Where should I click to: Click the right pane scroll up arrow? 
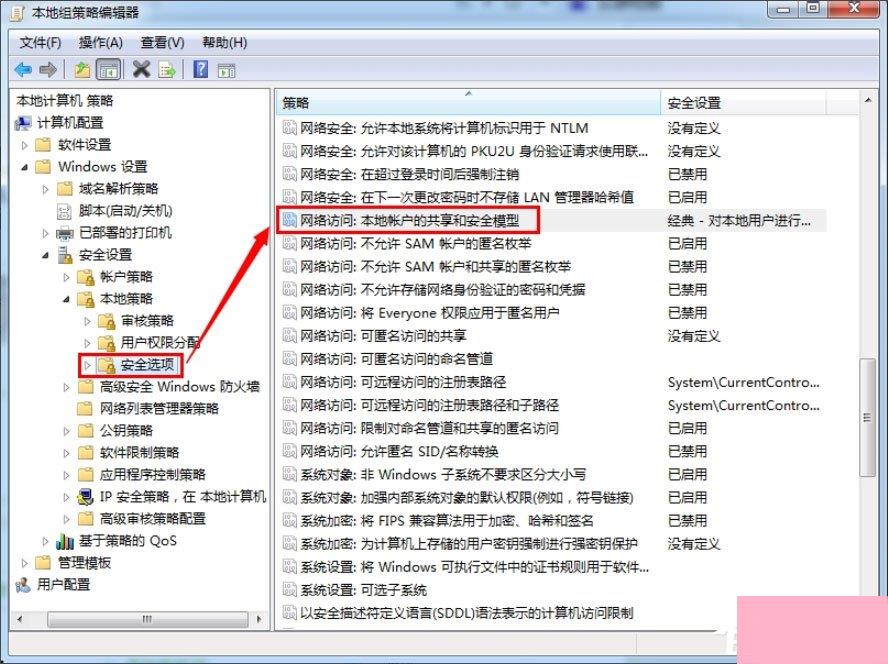pos(868,100)
